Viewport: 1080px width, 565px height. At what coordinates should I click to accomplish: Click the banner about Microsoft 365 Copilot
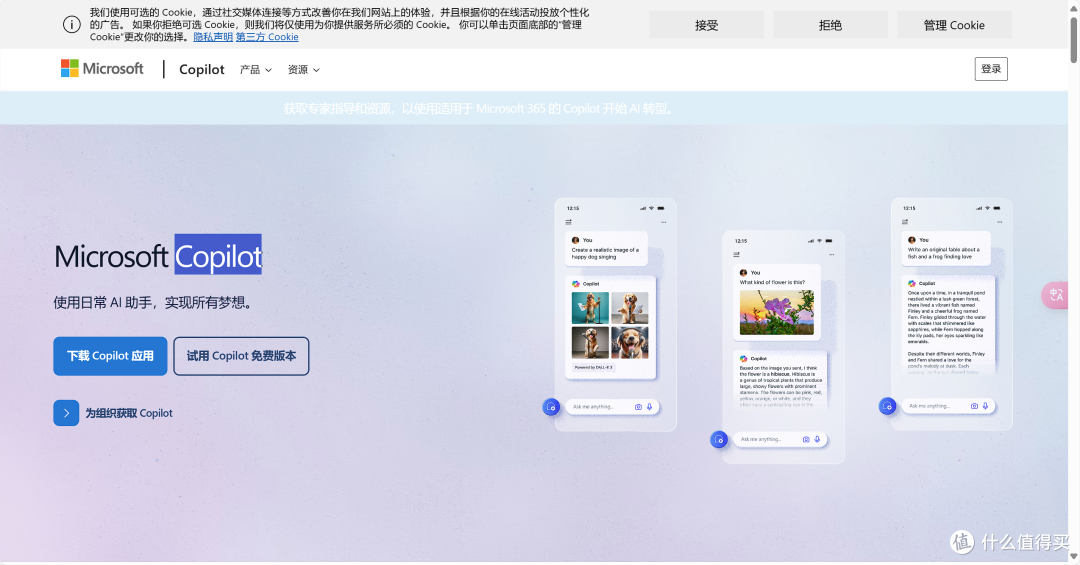pos(479,108)
